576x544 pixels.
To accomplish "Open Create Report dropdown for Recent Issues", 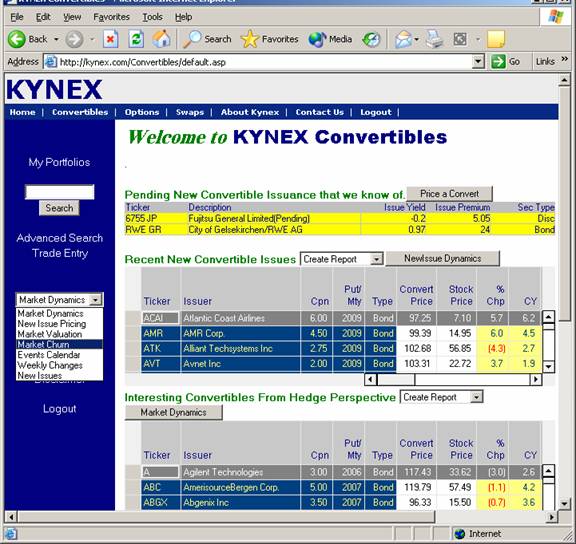I will (376, 259).
